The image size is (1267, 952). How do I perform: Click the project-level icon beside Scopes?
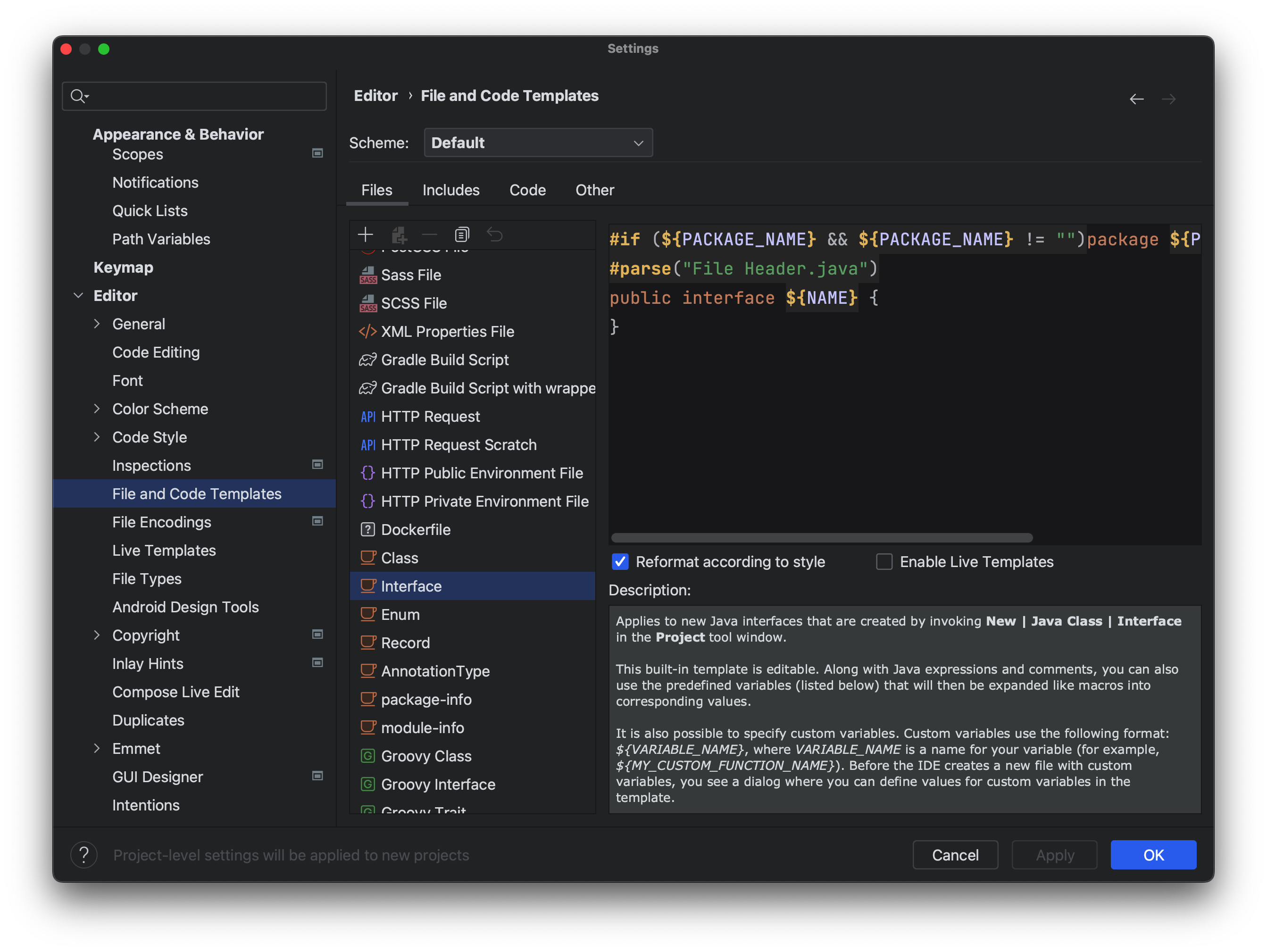tap(317, 153)
